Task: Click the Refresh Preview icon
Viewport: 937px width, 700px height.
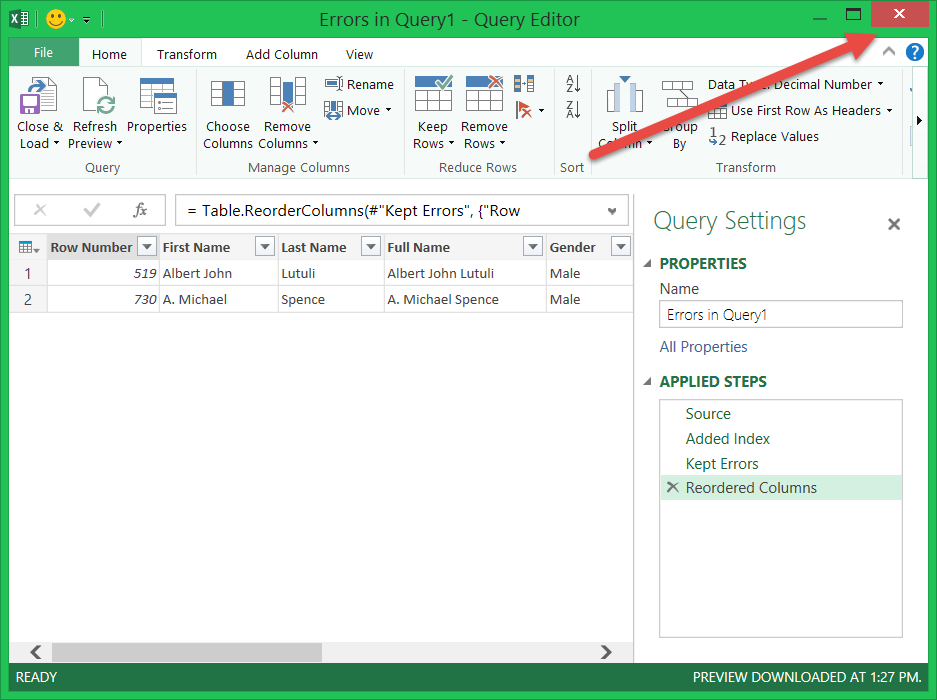Action: 95,96
